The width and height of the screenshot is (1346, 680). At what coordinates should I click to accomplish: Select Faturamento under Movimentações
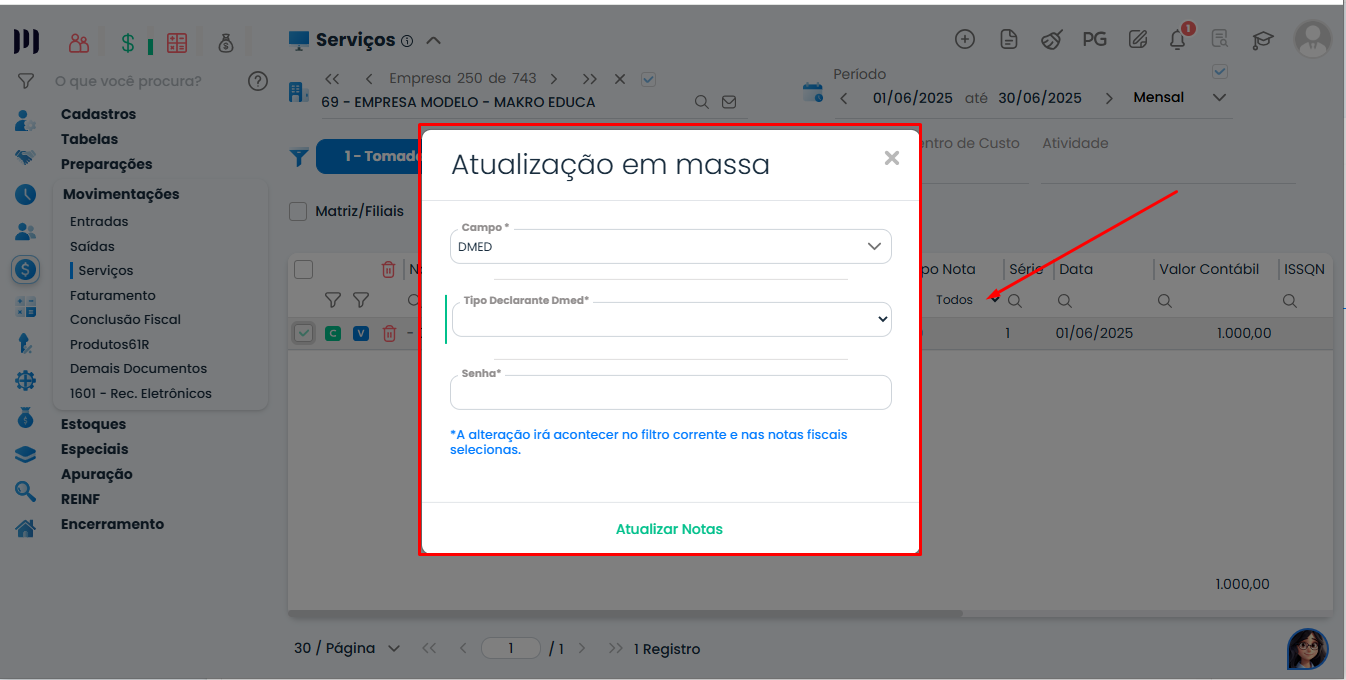113,295
